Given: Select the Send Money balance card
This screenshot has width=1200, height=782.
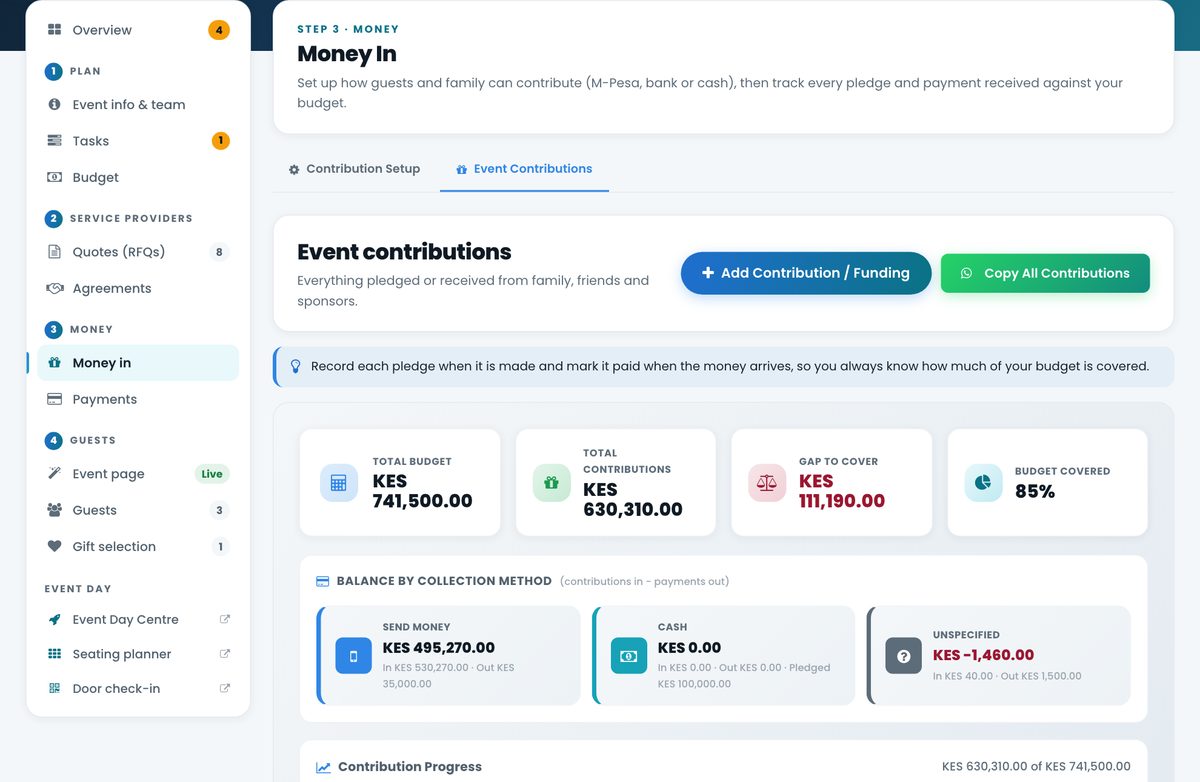Looking at the screenshot, I should tap(448, 656).
